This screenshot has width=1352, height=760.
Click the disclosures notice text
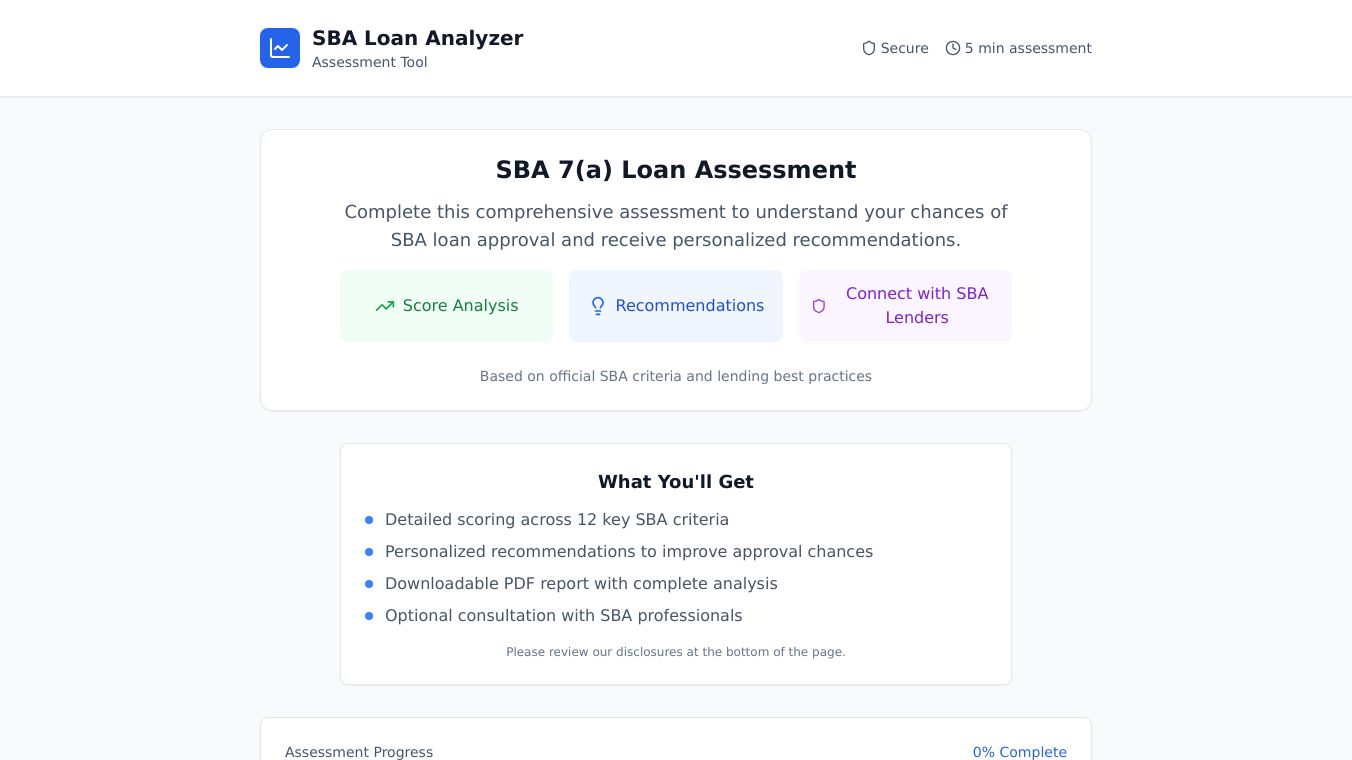click(676, 652)
